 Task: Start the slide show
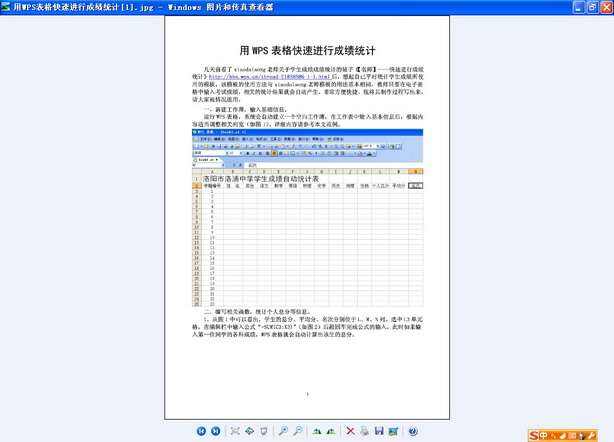tap(264, 431)
